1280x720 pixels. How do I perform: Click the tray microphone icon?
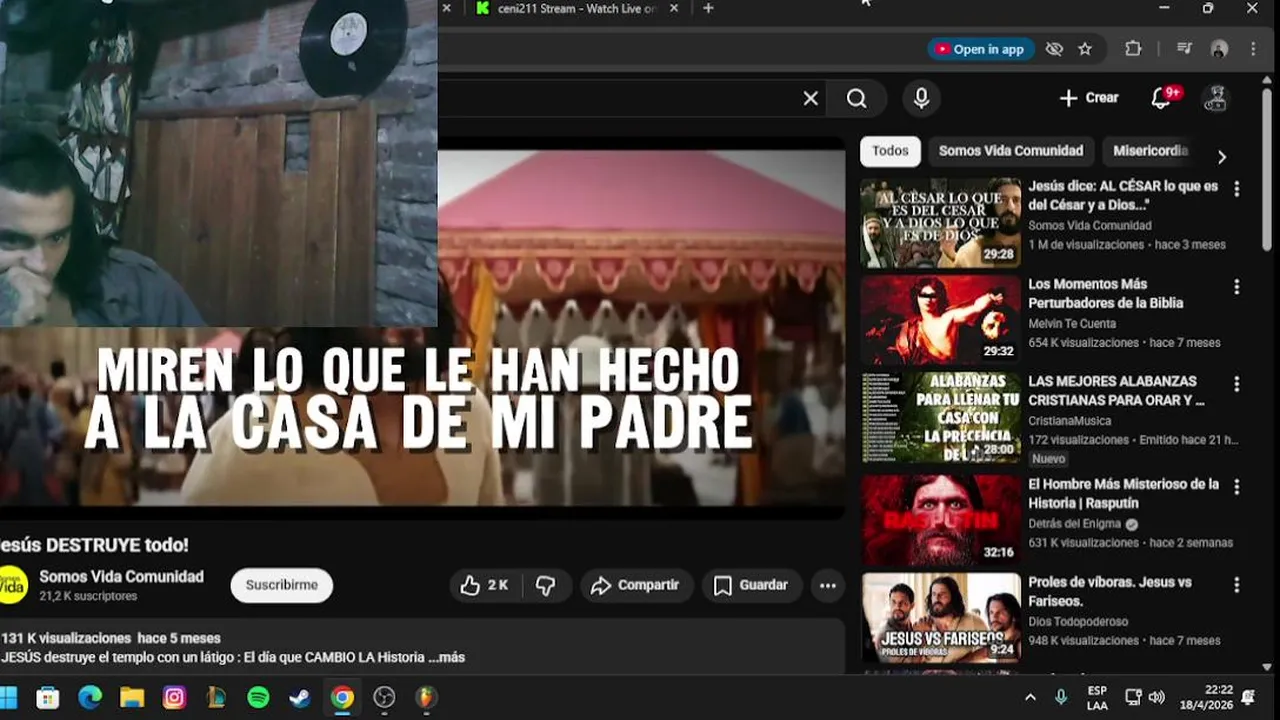point(1061,697)
